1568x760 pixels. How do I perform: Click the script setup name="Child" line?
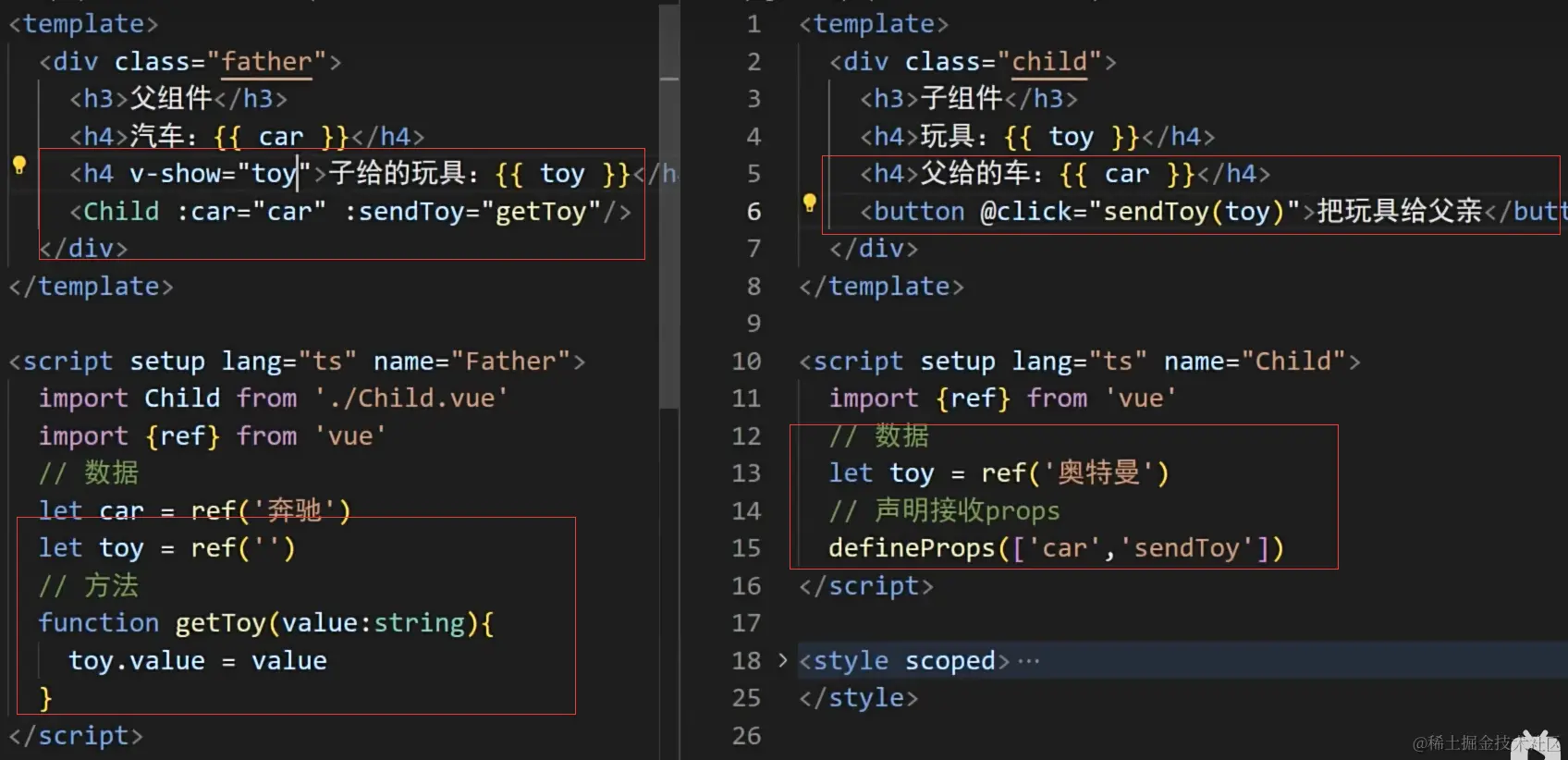(1080, 361)
